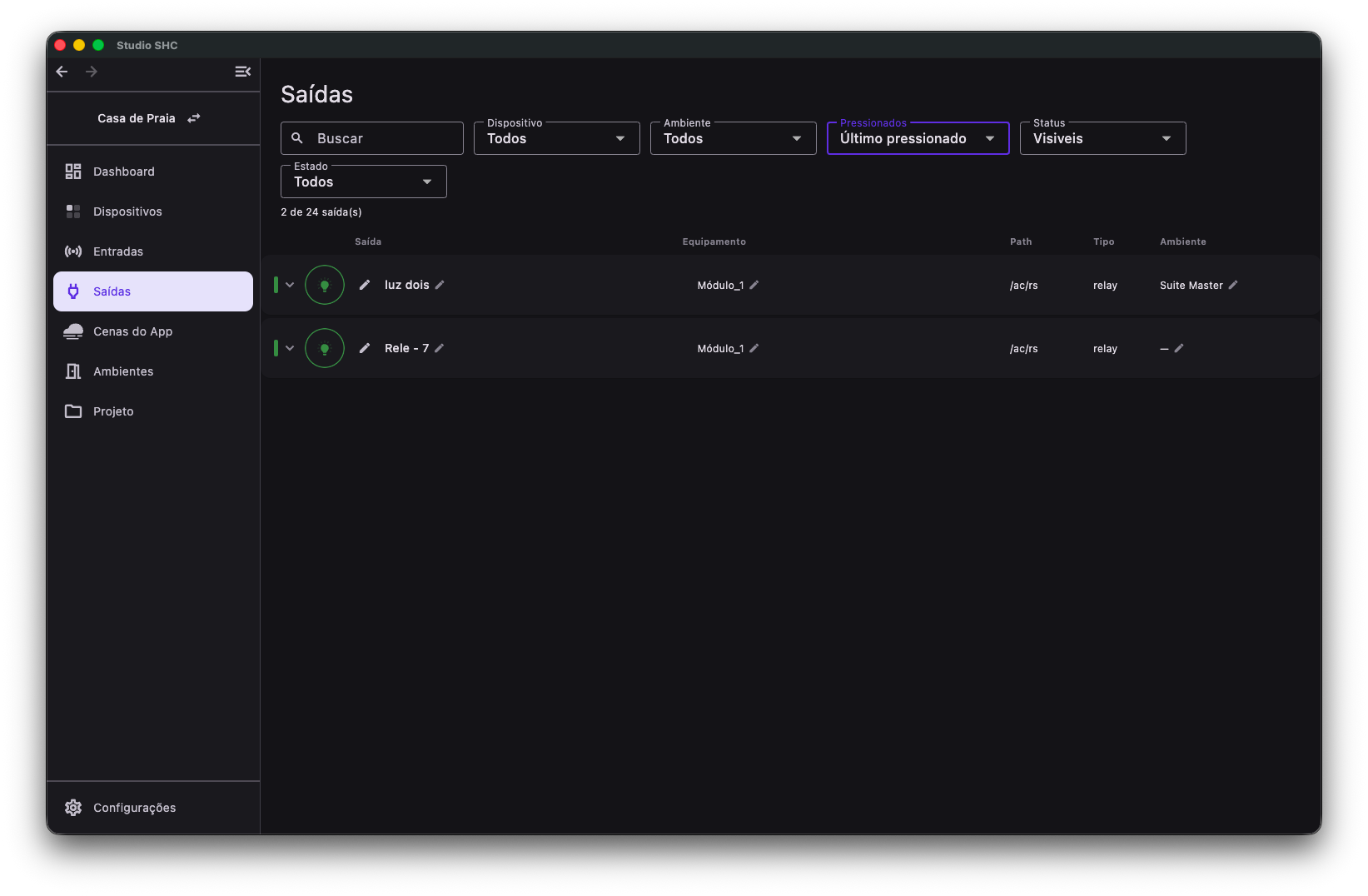Click the Projeto folder icon
The width and height of the screenshot is (1368, 896).
[x=73, y=411]
